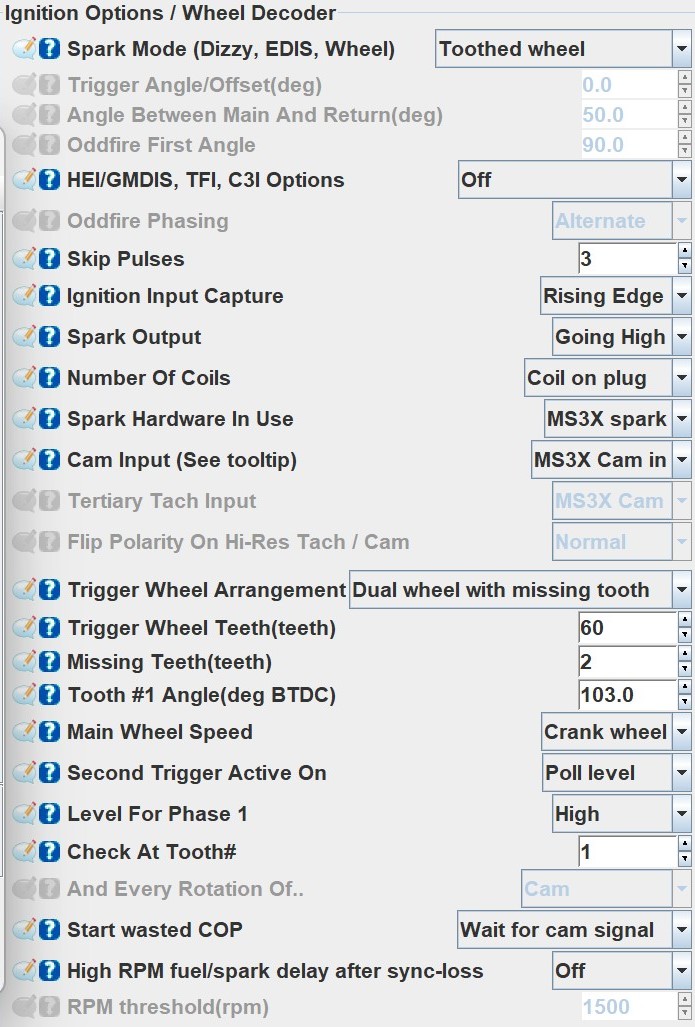
Task: Click the Tooth #1 Angle value field
Action: (627, 695)
